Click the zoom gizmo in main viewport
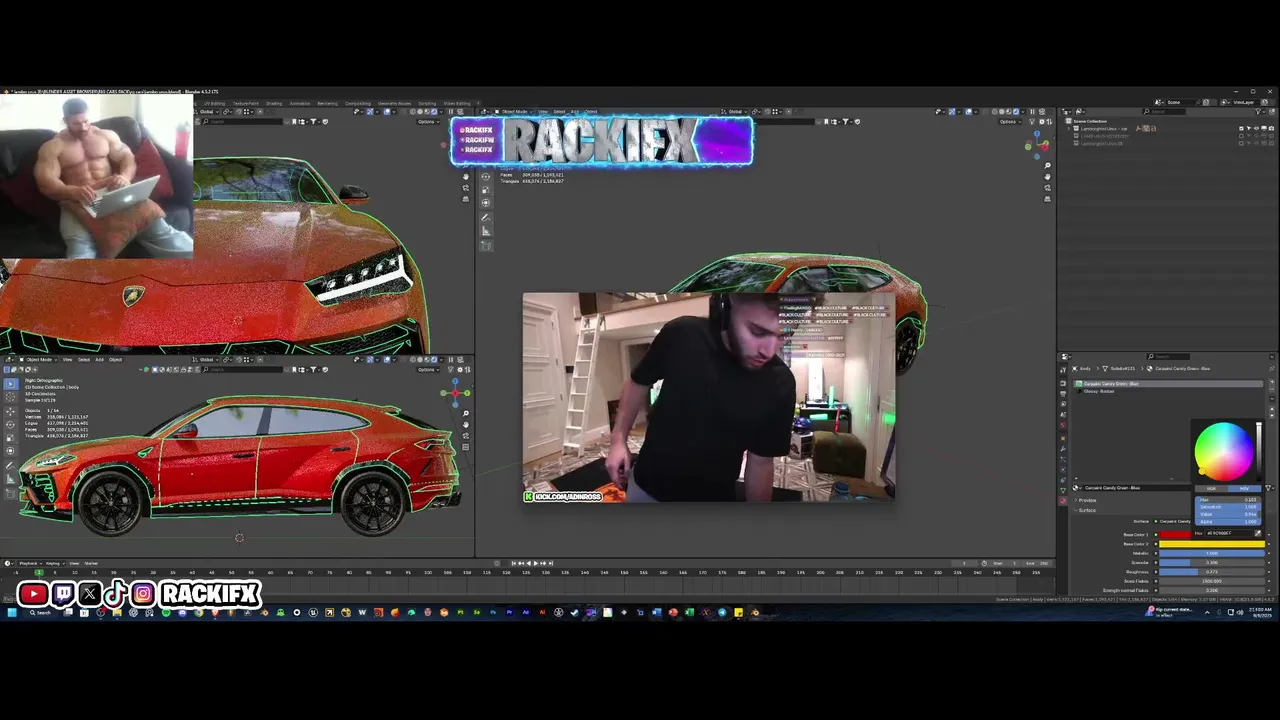1280x720 pixels. (1047, 165)
